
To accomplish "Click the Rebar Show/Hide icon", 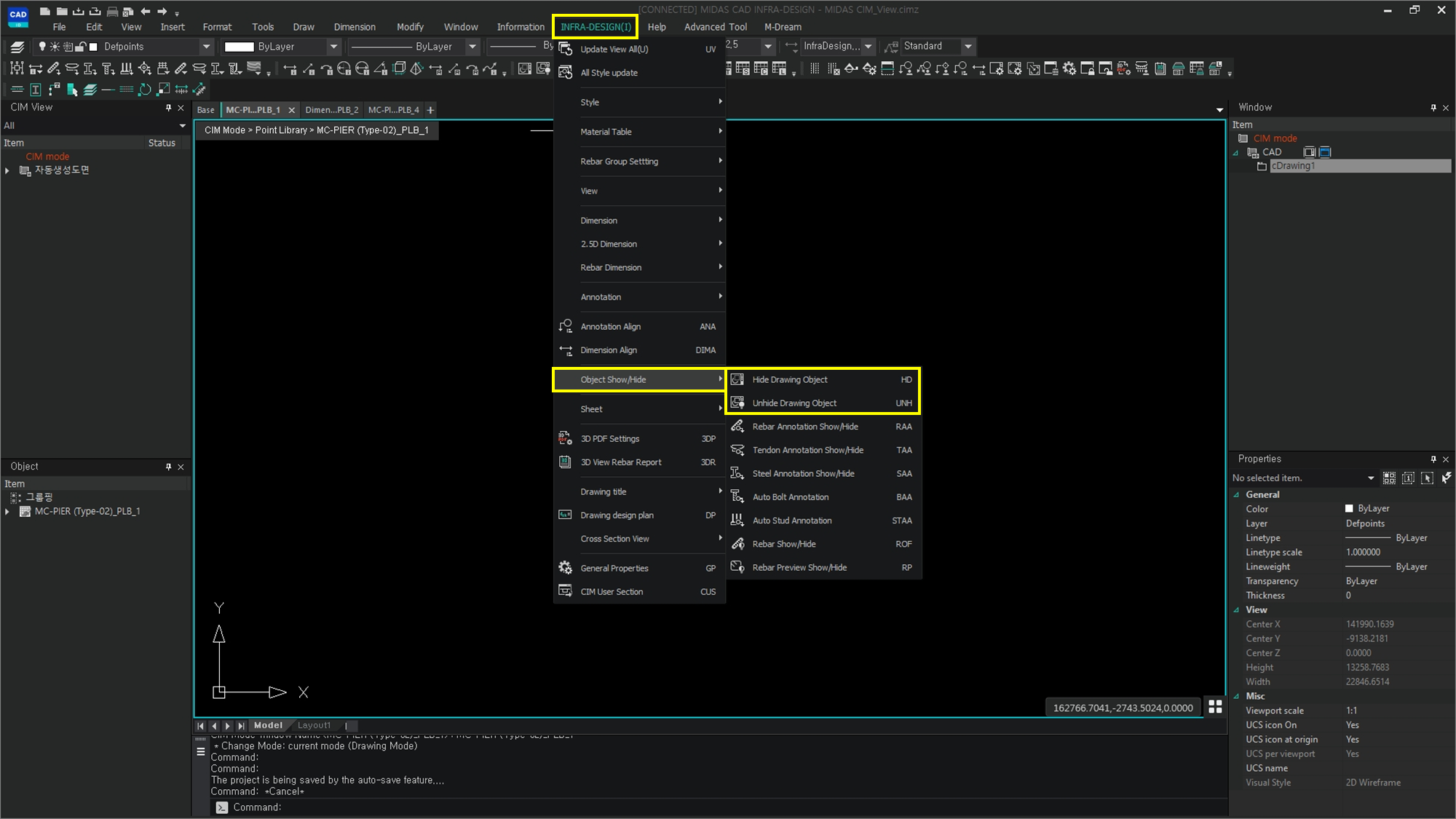I will (737, 544).
